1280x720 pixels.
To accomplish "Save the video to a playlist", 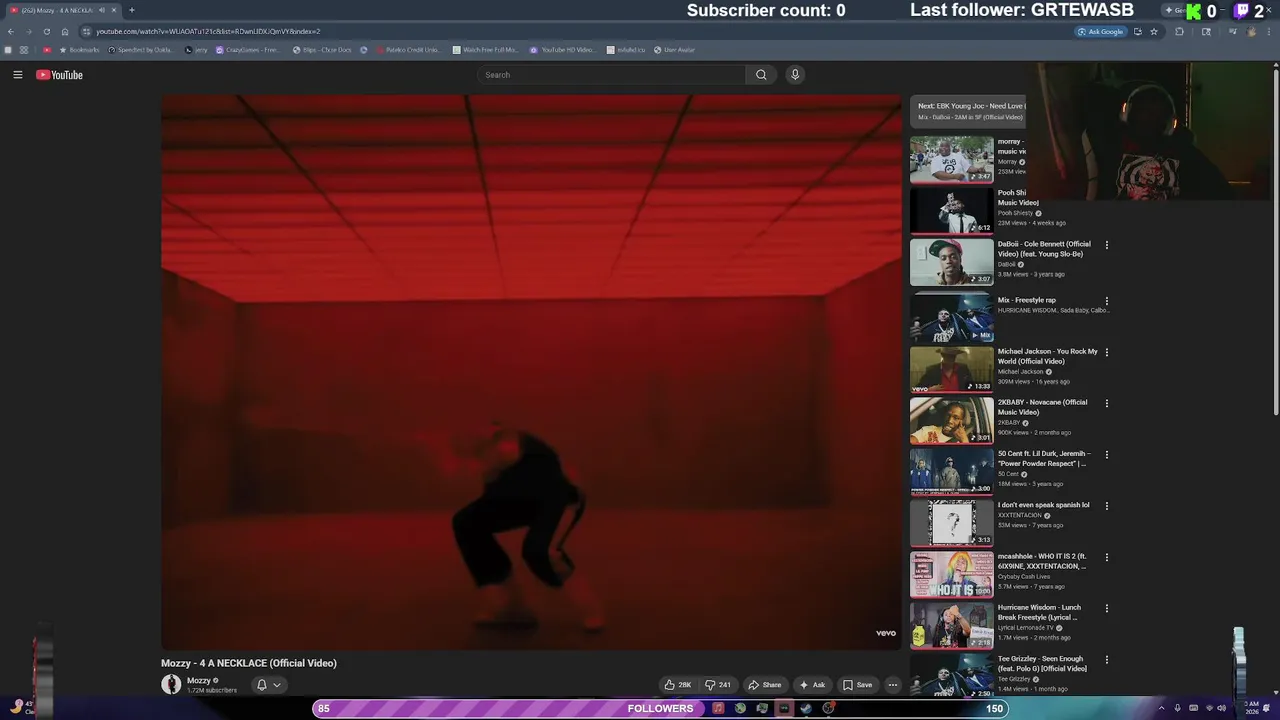I will tap(858, 685).
